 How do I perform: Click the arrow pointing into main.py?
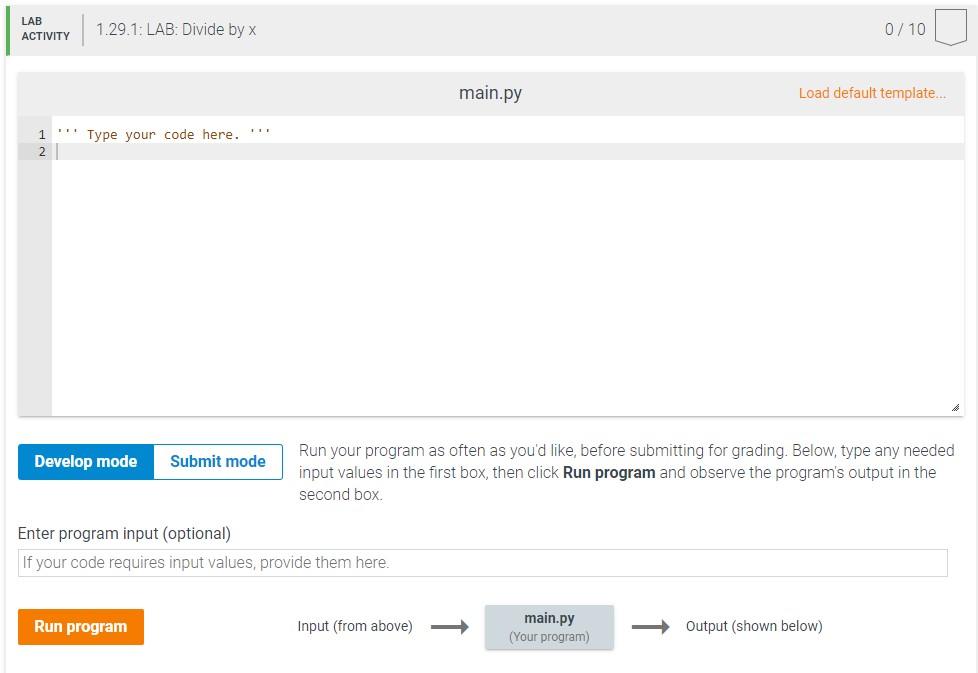pyautogui.click(x=450, y=626)
